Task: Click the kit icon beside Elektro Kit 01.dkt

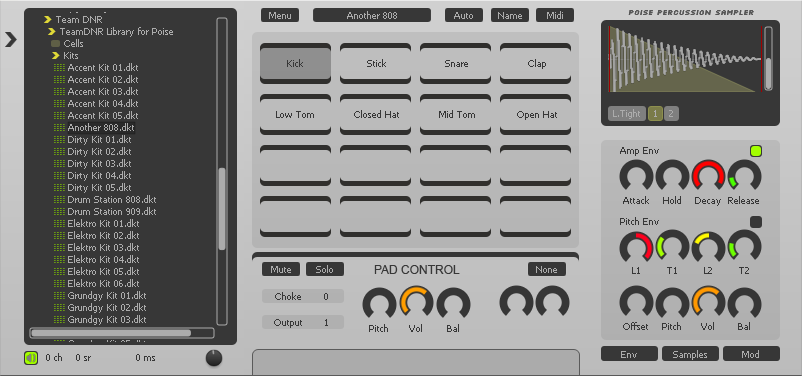Action: point(59,224)
